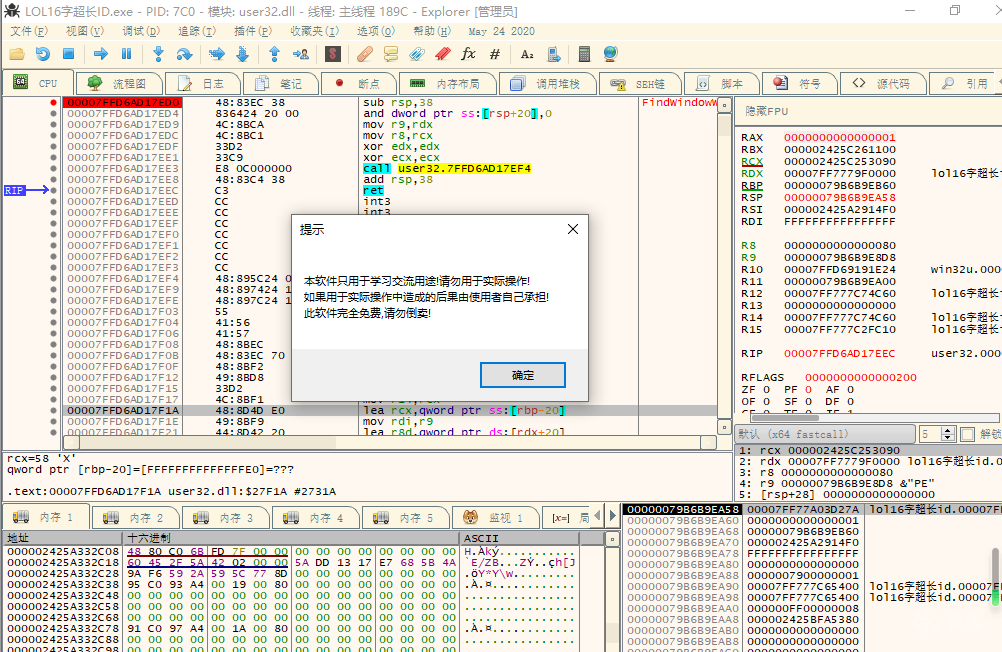The image size is (1002, 652).
Task: Pause execution with the pause icon
Action: point(127,54)
